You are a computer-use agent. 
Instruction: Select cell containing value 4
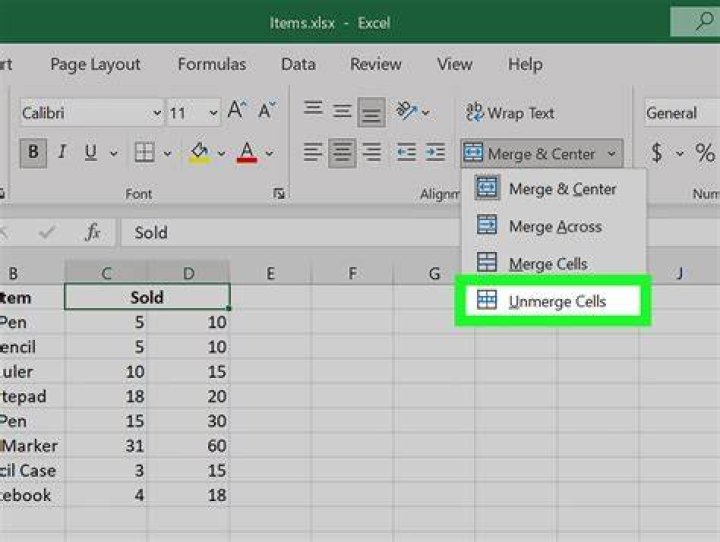(106, 495)
